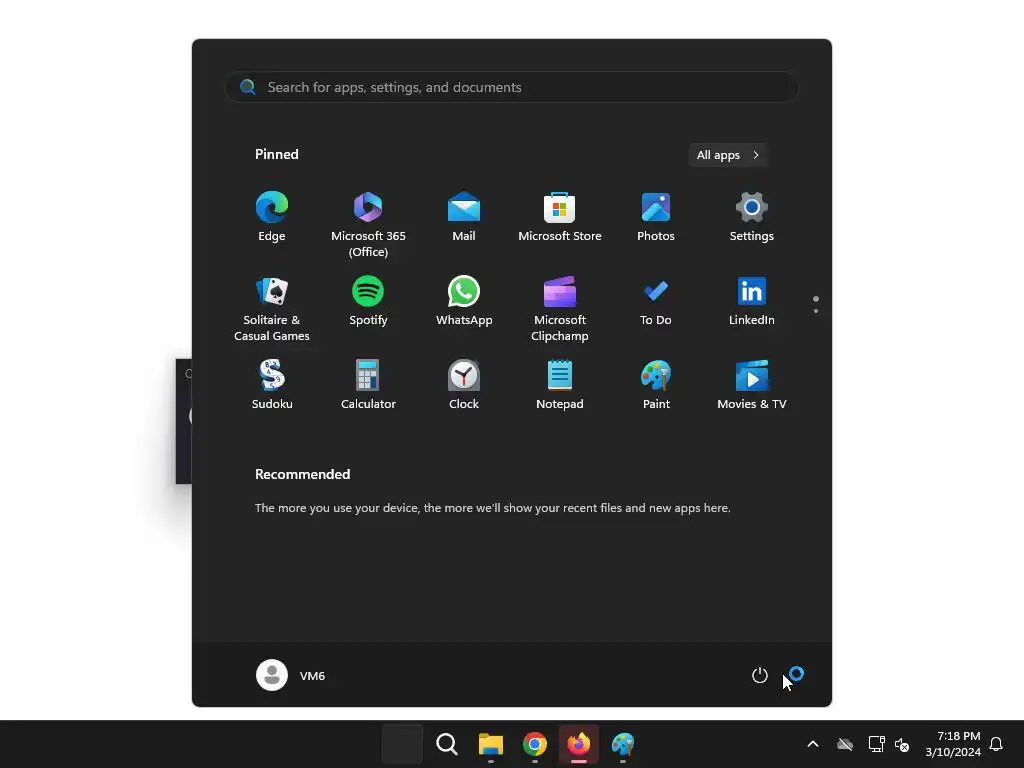The image size is (1024, 768).
Task: Open Movies & TV
Action: (x=752, y=385)
